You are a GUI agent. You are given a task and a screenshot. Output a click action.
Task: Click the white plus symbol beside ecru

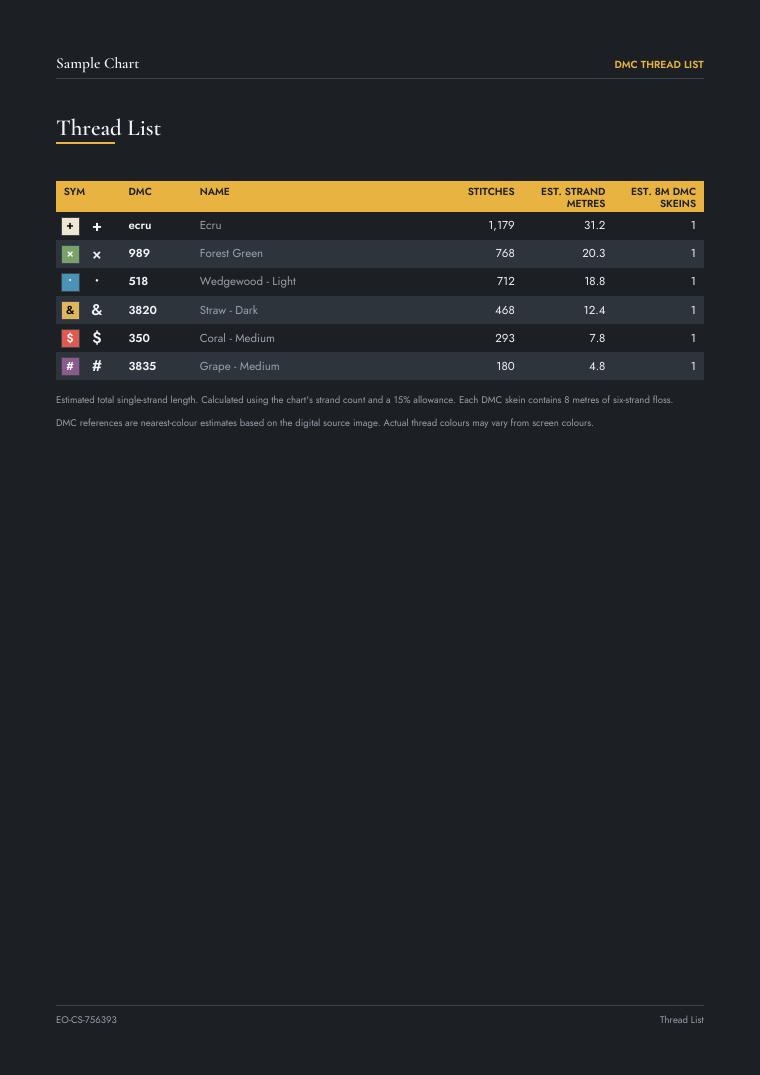pyautogui.click(x=97, y=227)
